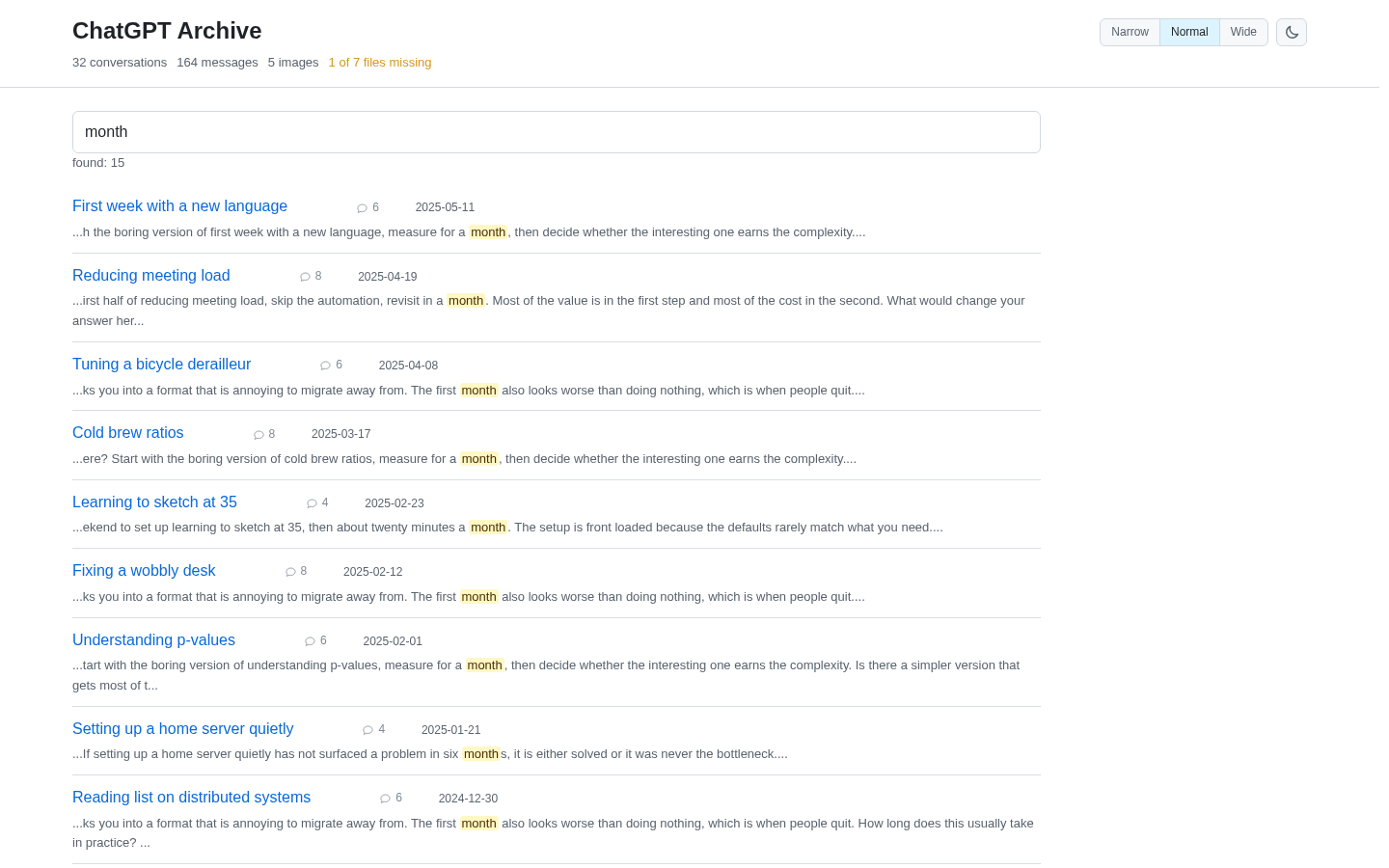Image resolution: width=1389 pixels, height=868 pixels.
Task: Select the Normal width option
Action: [x=1189, y=32]
